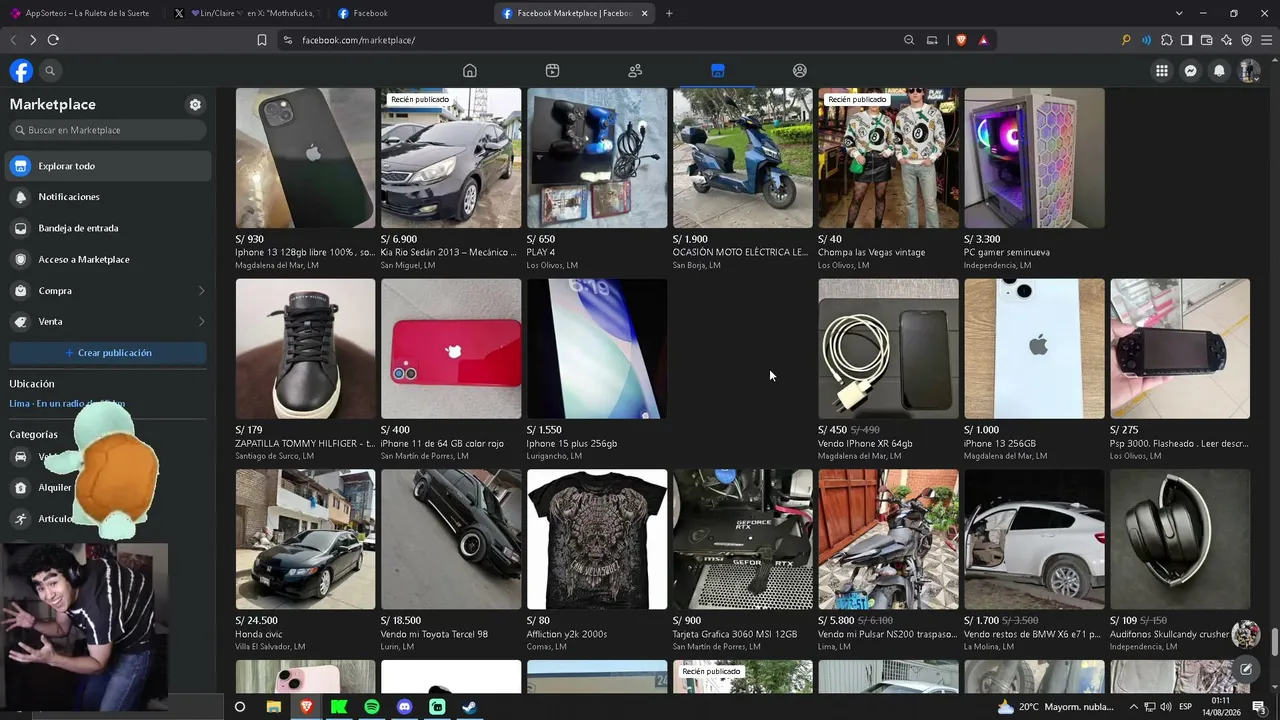Click Brave Rewards triangle icon
The image size is (1280, 720).
pos(983,40)
